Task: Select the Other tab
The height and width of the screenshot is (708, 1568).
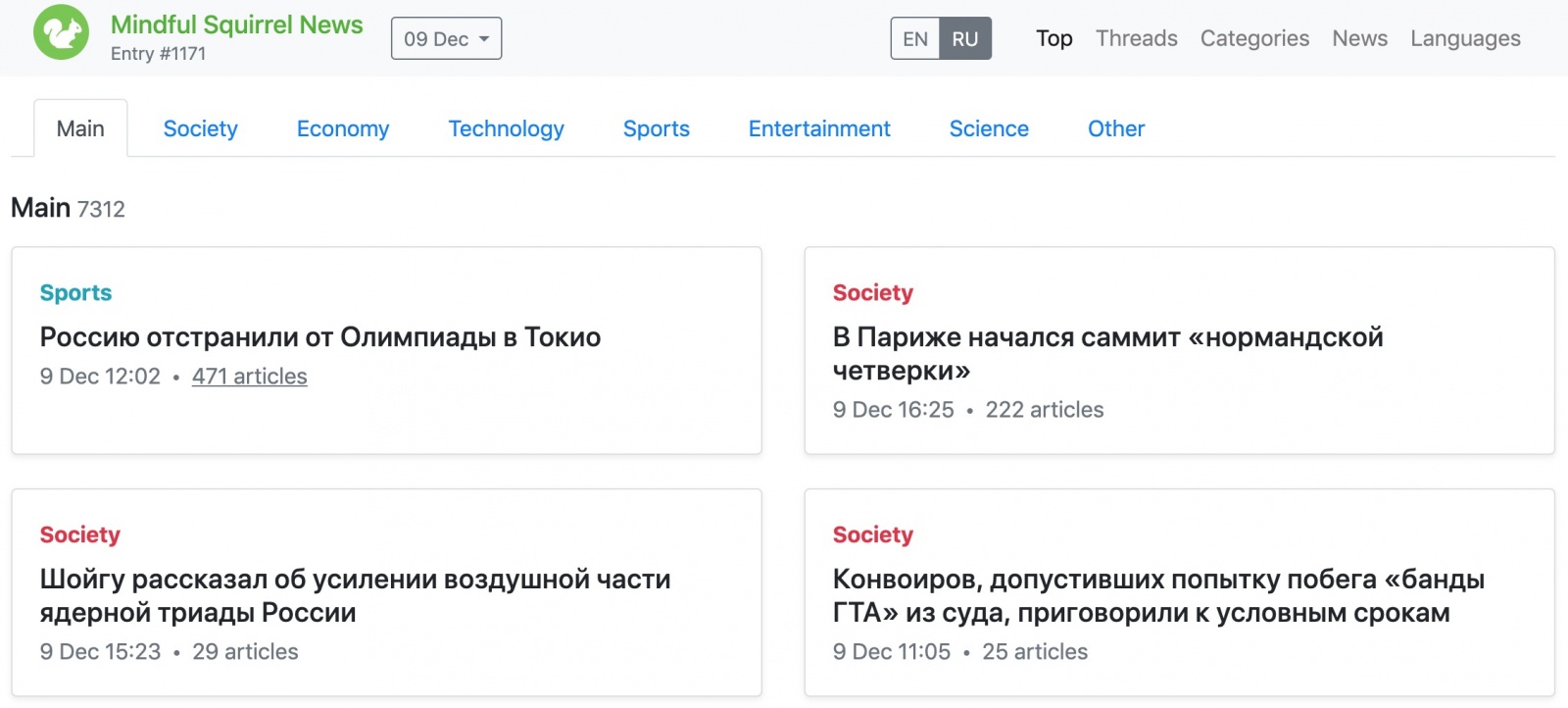Action: (x=1116, y=128)
